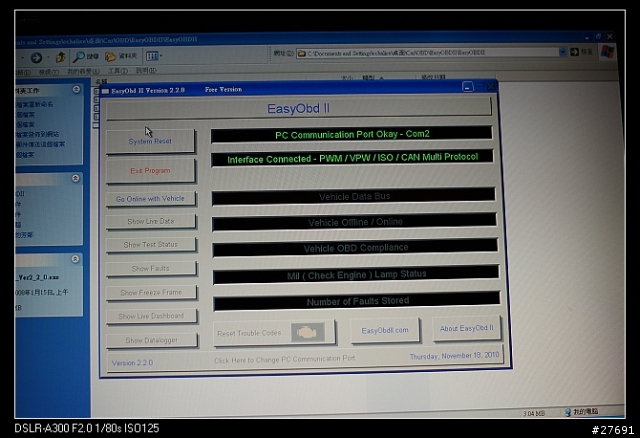The height and width of the screenshot is (438, 640).
Task: Click the Forward arrow in Explorer toolbar
Action: (36, 58)
